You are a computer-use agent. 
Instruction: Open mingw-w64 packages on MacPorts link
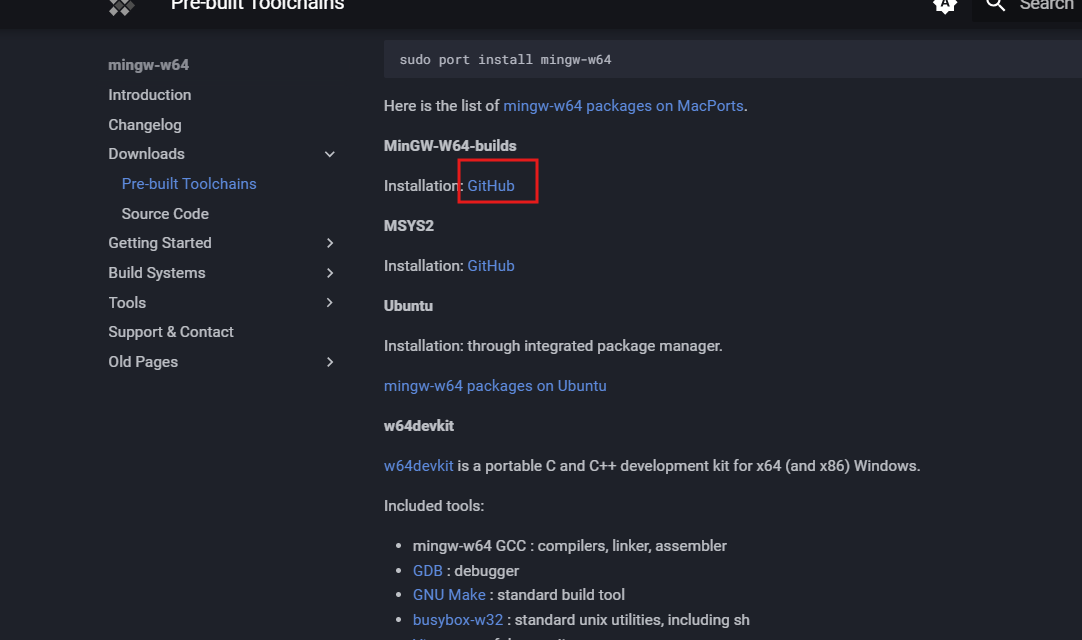pyautogui.click(x=623, y=106)
